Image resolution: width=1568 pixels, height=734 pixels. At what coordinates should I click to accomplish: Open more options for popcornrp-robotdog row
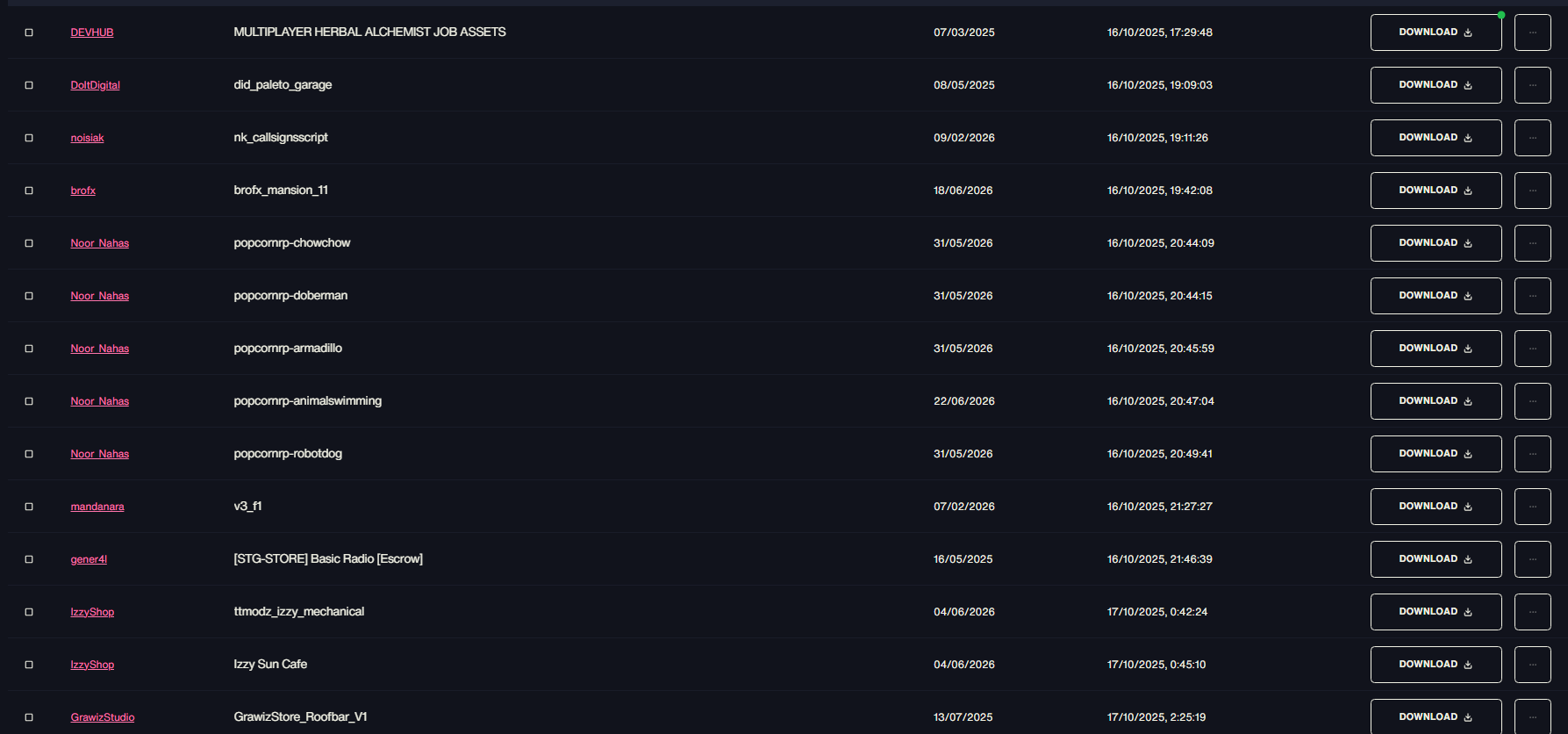pos(1532,454)
